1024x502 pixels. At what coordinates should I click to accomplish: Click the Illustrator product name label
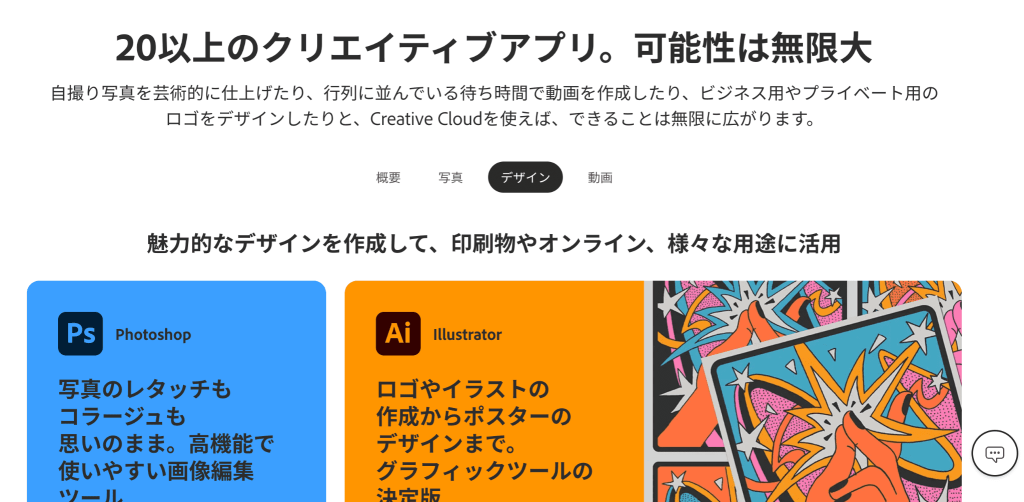[x=468, y=335]
